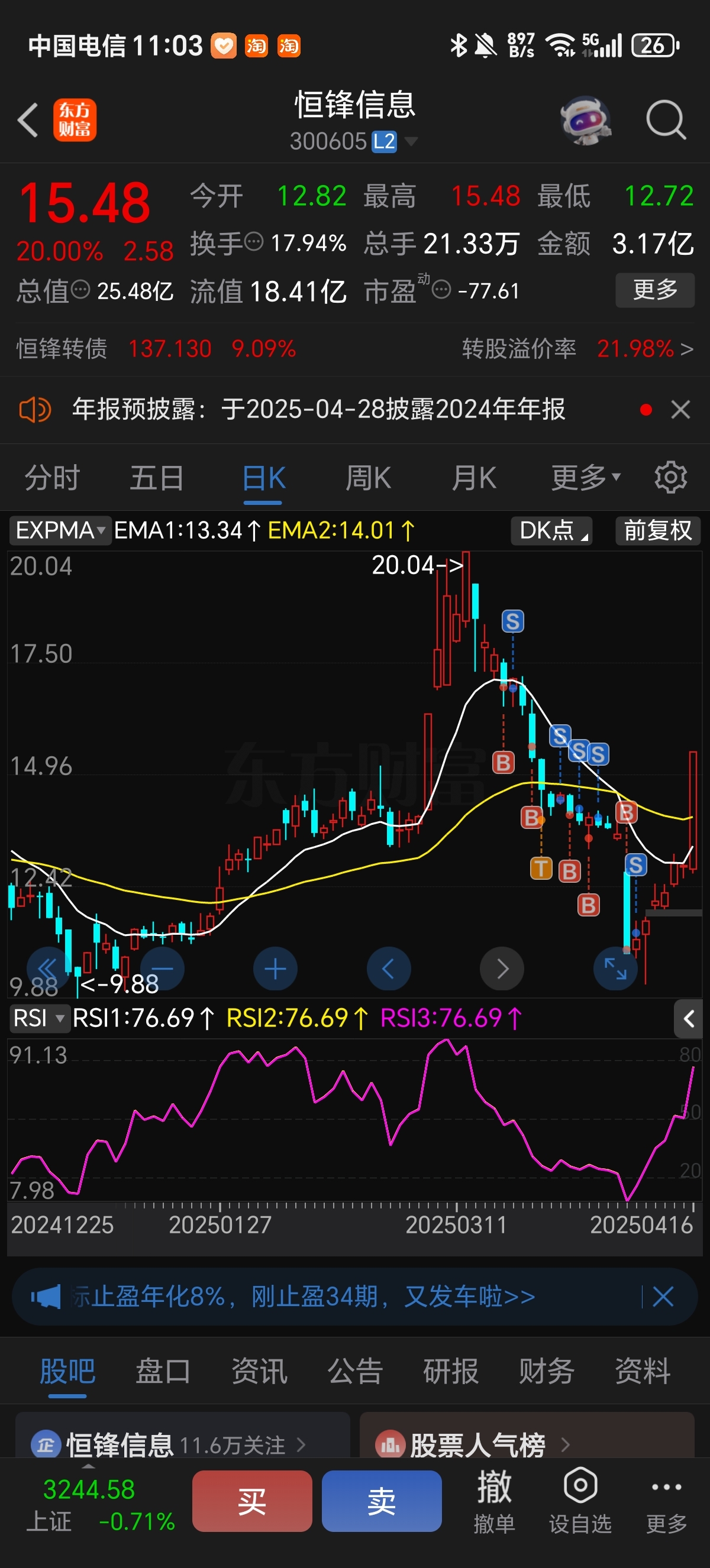Tap the orange T marker on chart

pyautogui.click(x=541, y=869)
